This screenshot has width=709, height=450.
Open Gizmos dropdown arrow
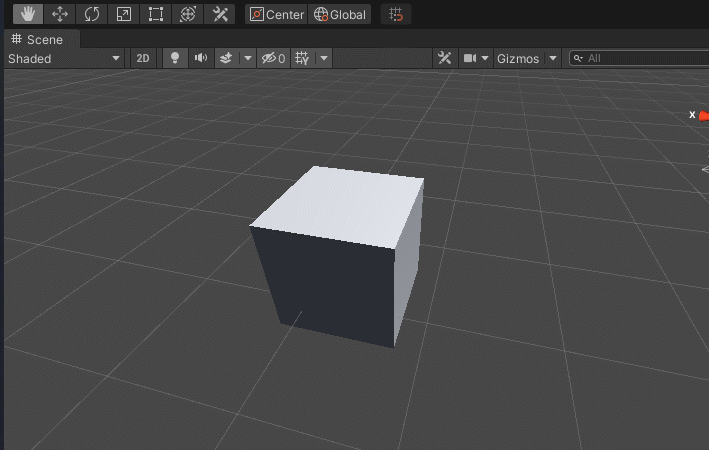[x=553, y=58]
